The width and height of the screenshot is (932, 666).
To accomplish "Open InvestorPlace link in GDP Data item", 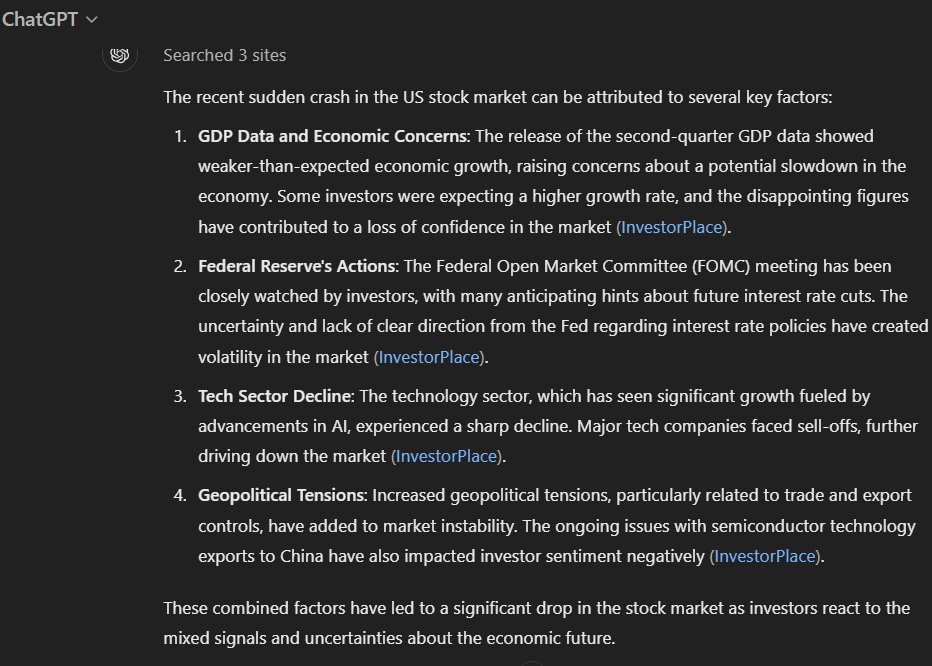I will [672, 227].
